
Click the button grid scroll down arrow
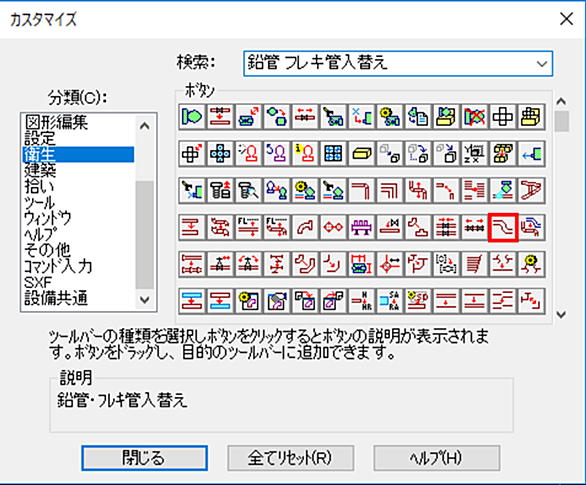point(561,315)
